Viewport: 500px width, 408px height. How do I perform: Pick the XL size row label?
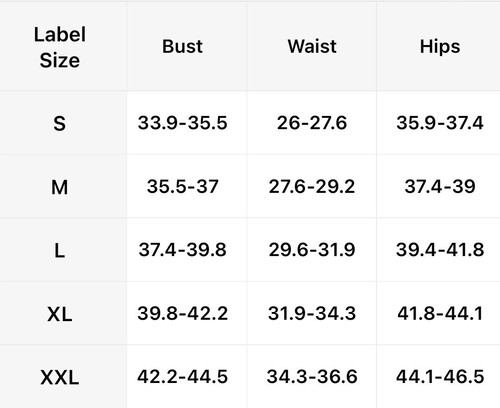click(60, 314)
